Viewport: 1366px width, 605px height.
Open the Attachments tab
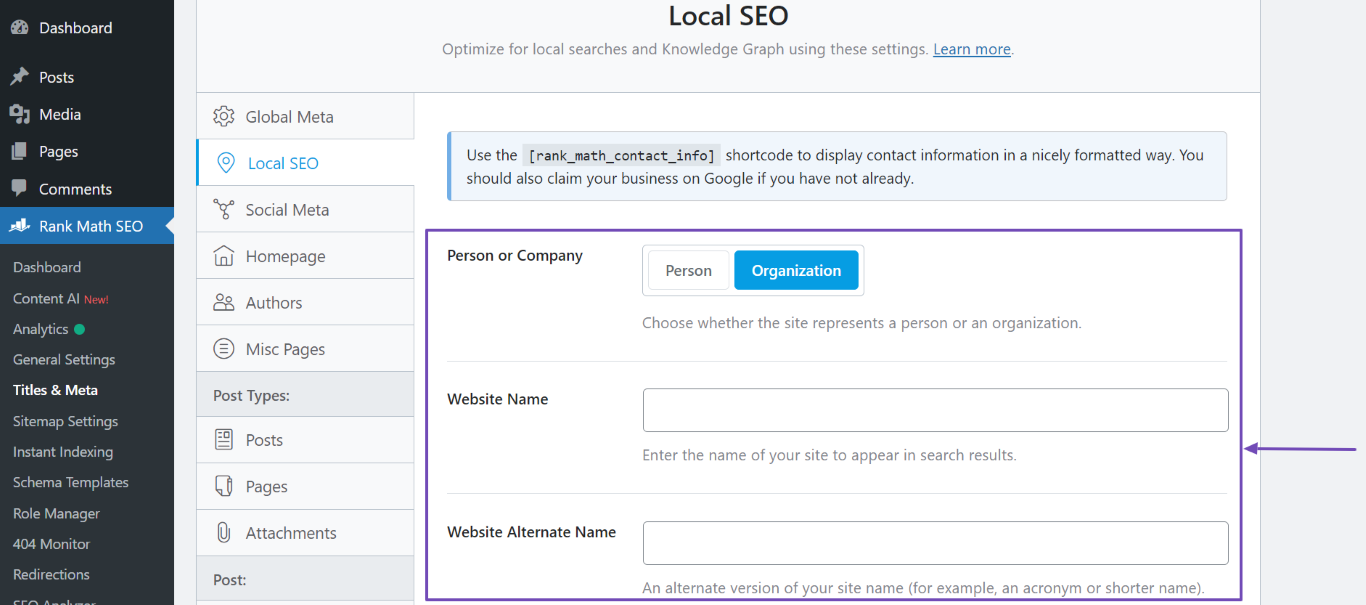305,533
